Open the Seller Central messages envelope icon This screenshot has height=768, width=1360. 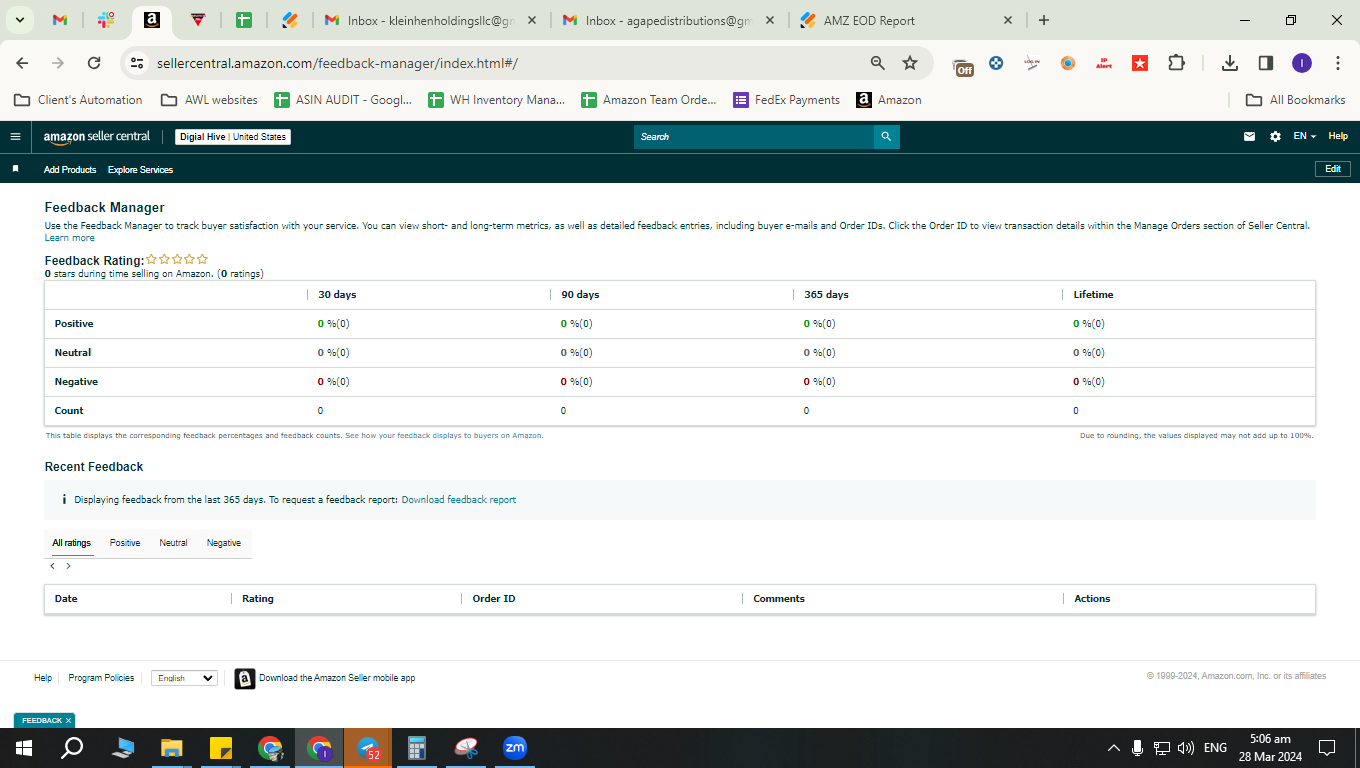pyautogui.click(x=1249, y=137)
